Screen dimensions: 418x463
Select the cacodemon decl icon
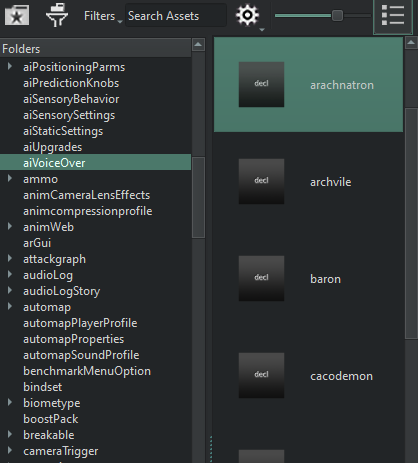[x=261, y=375]
